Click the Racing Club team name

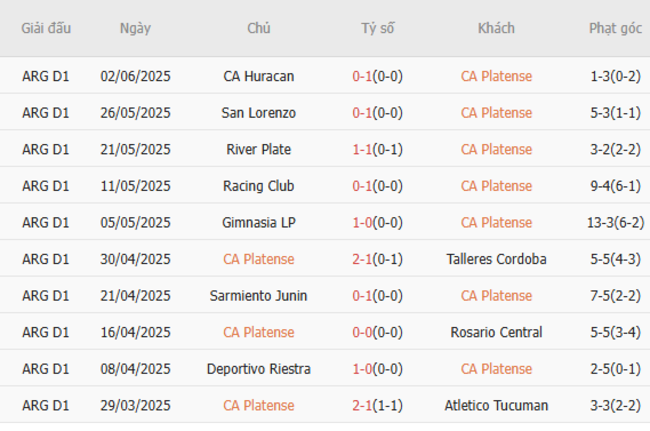pyautogui.click(x=258, y=186)
